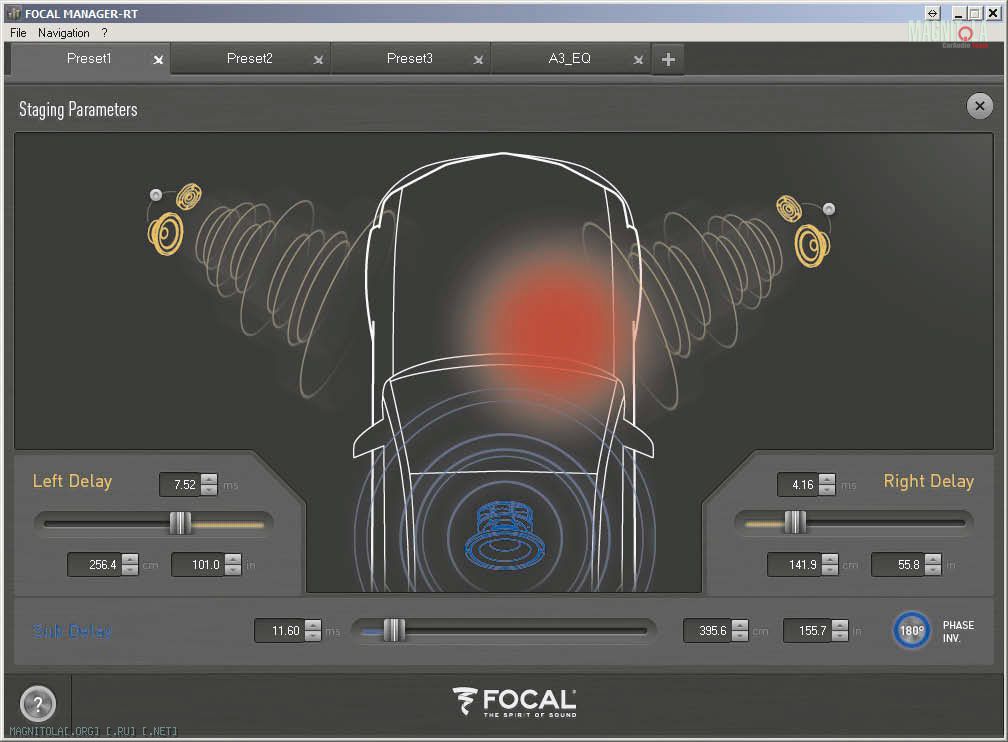This screenshot has height=742, width=1008.
Task: Switch to the Preset2 tab
Action: tap(249, 59)
